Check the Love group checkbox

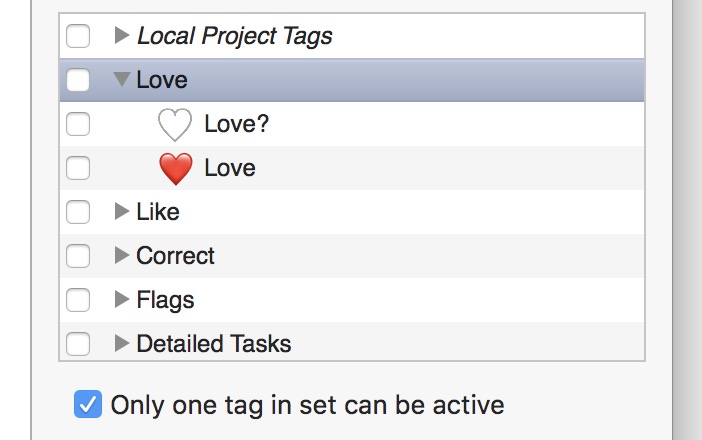(x=78, y=80)
